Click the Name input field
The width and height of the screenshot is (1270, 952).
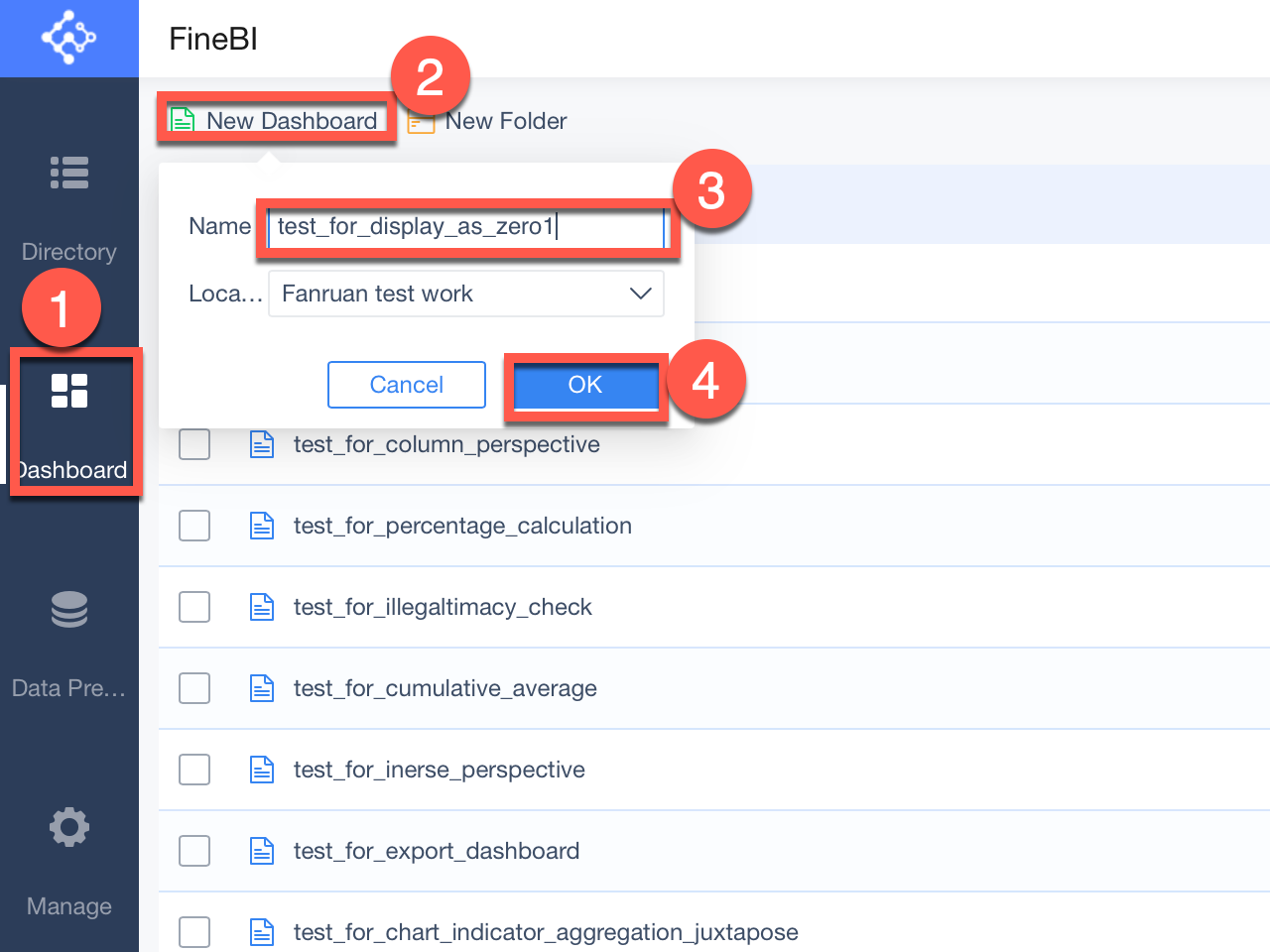tap(466, 227)
